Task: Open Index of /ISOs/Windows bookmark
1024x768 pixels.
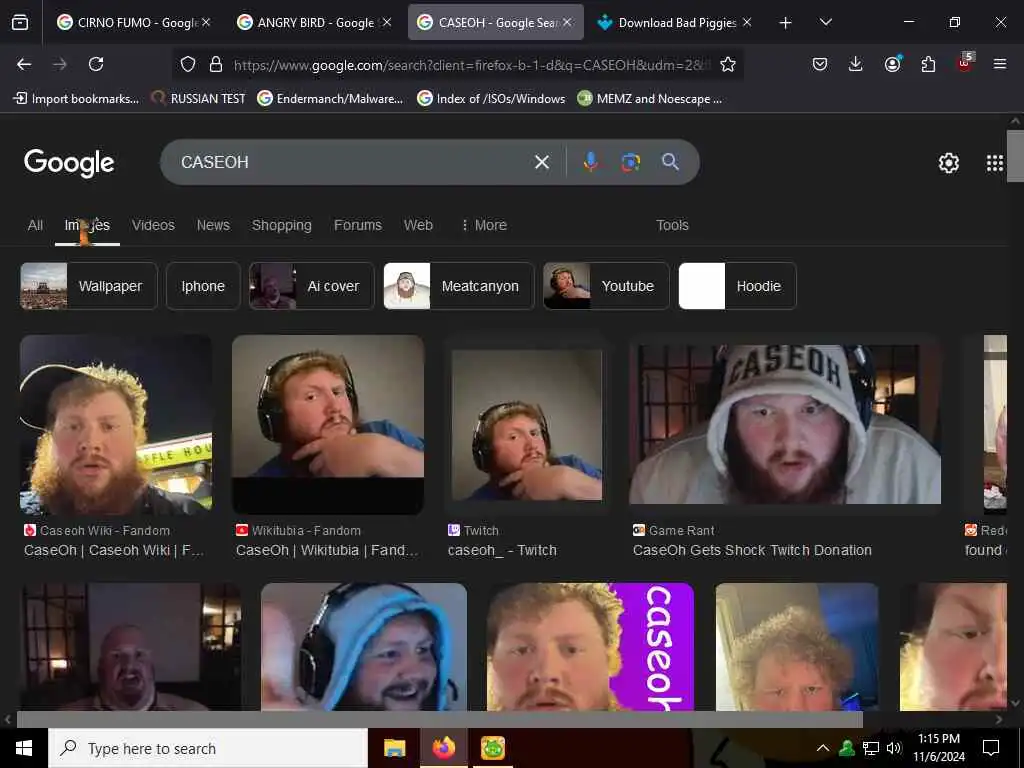Action: point(491,99)
